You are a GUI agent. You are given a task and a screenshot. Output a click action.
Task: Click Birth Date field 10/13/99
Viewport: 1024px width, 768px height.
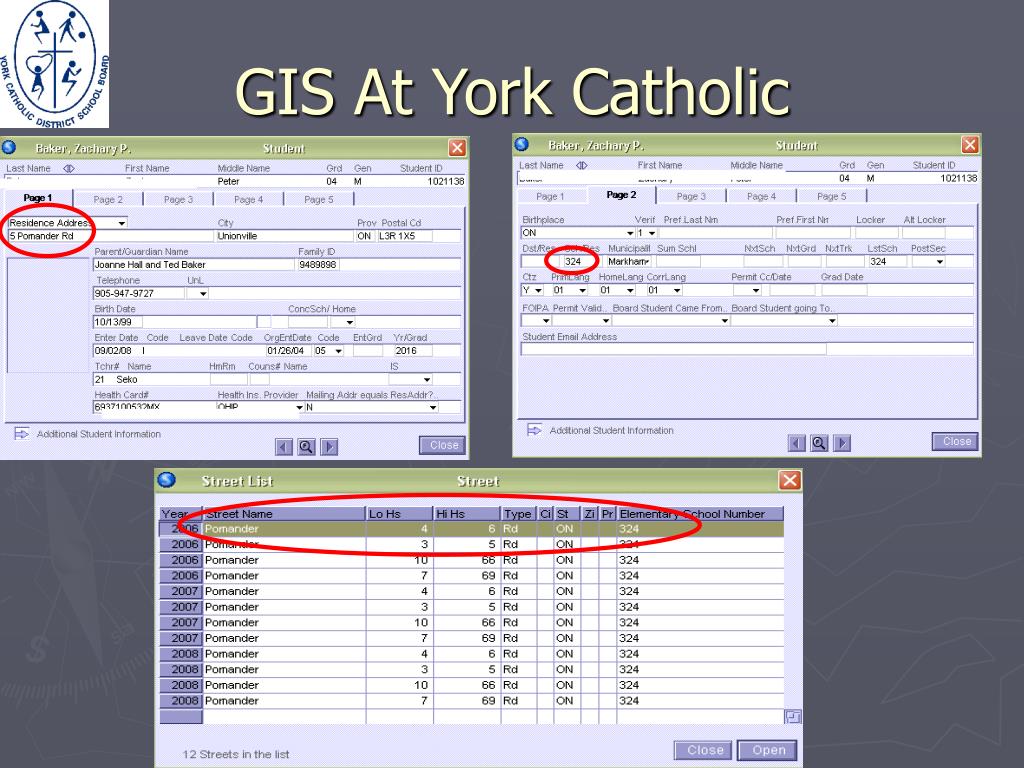click(118, 323)
